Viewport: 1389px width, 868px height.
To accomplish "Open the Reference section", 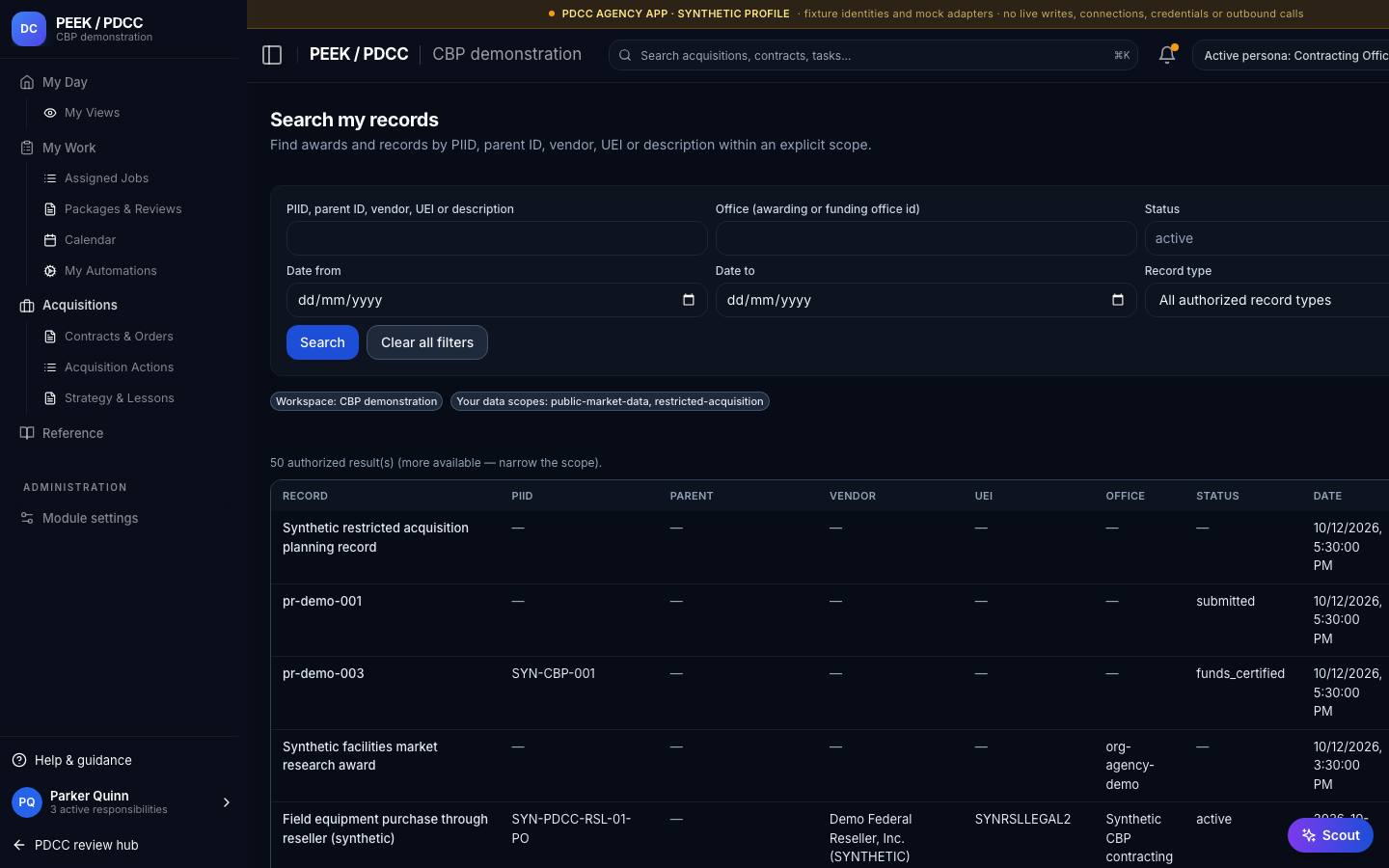I will [x=72, y=433].
